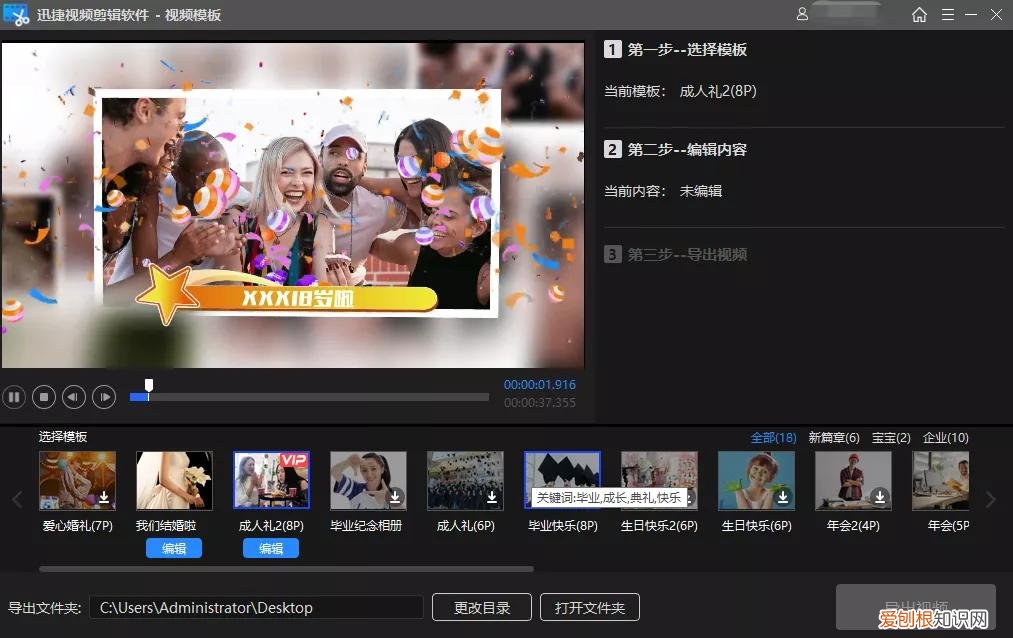Download the 成人礼(6P) template

click(492, 497)
